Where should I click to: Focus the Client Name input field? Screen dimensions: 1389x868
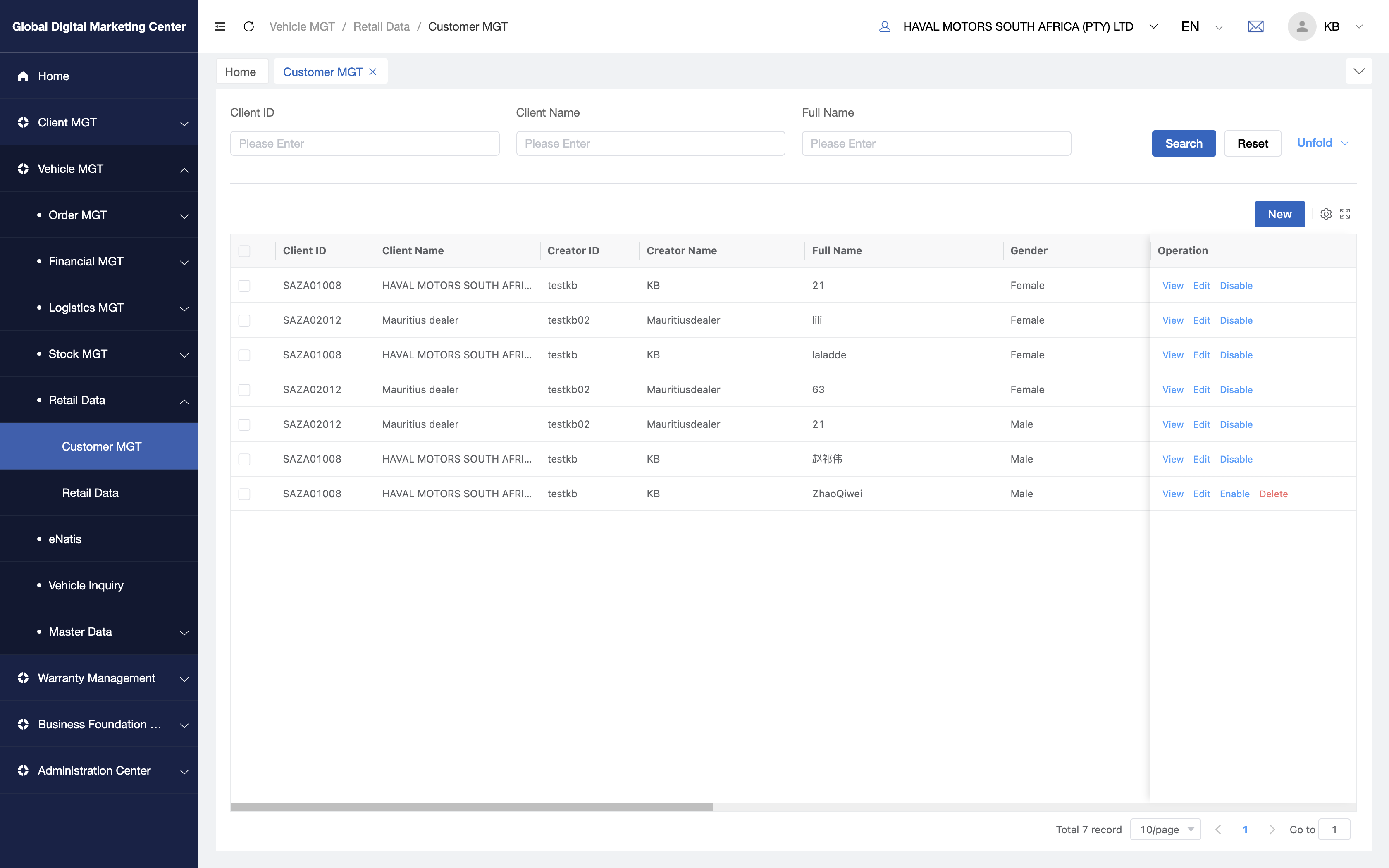[650, 143]
